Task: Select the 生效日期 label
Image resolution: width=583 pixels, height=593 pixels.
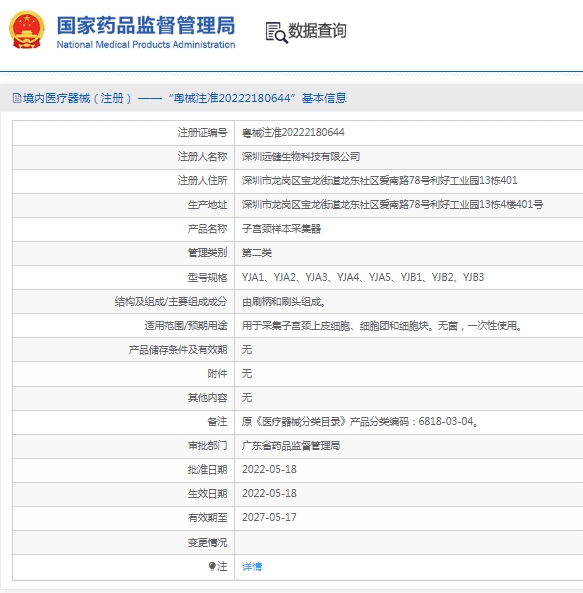Action: pos(208,494)
